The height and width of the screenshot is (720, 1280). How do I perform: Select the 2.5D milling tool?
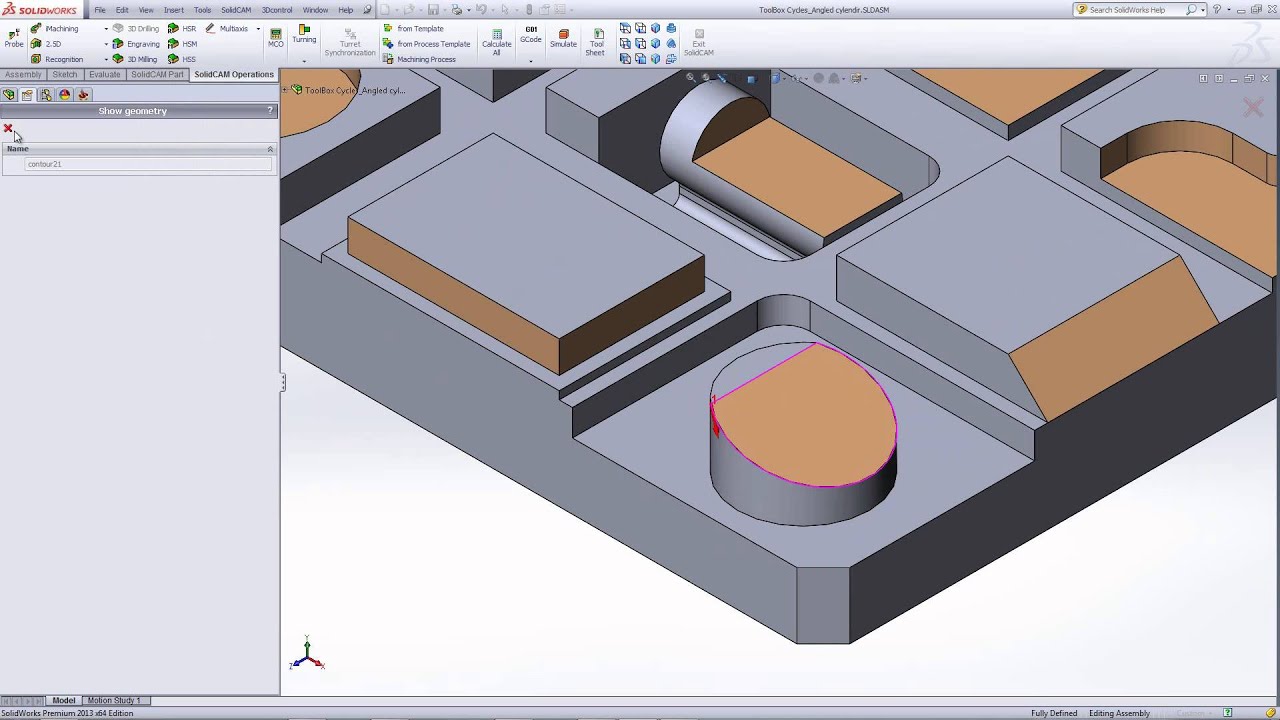(46, 44)
